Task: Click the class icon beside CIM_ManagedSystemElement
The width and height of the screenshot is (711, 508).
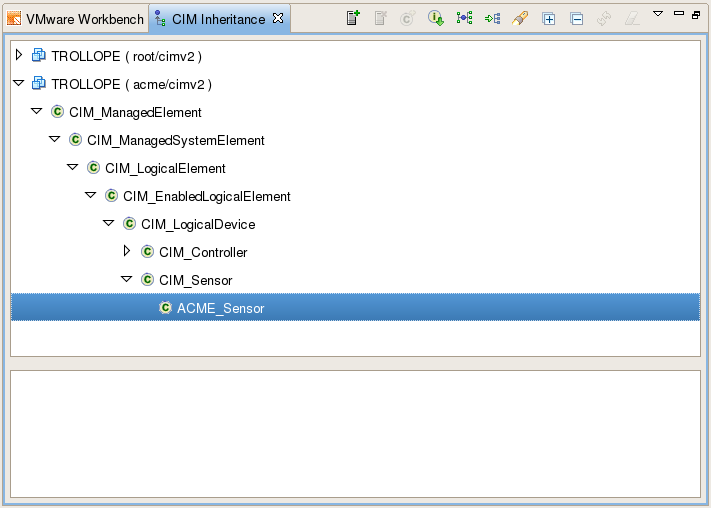Action: pyautogui.click(x=75, y=139)
